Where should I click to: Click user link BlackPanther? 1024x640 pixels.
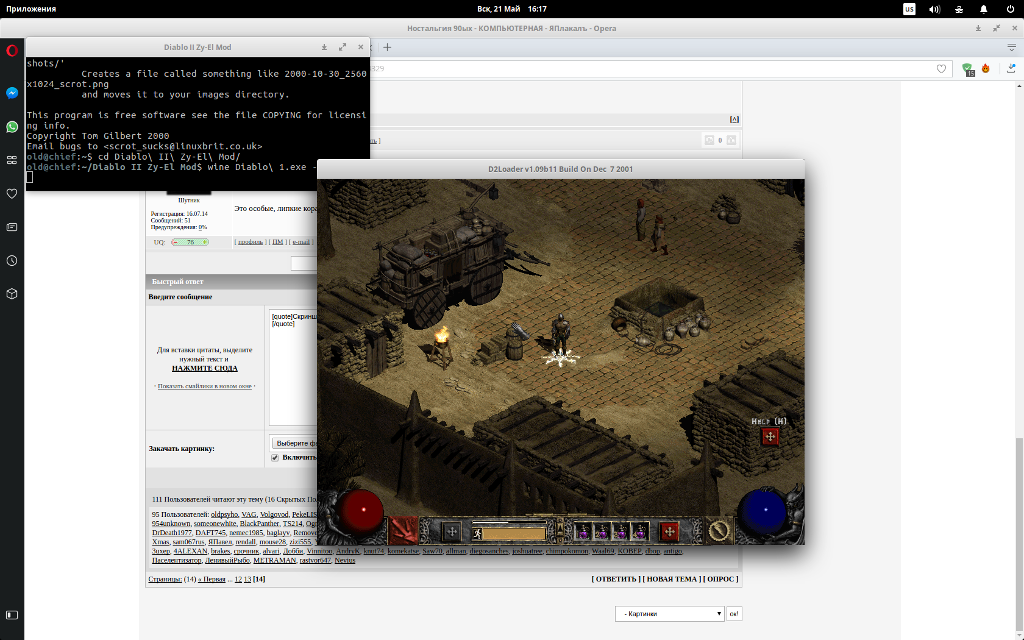(x=259, y=524)
